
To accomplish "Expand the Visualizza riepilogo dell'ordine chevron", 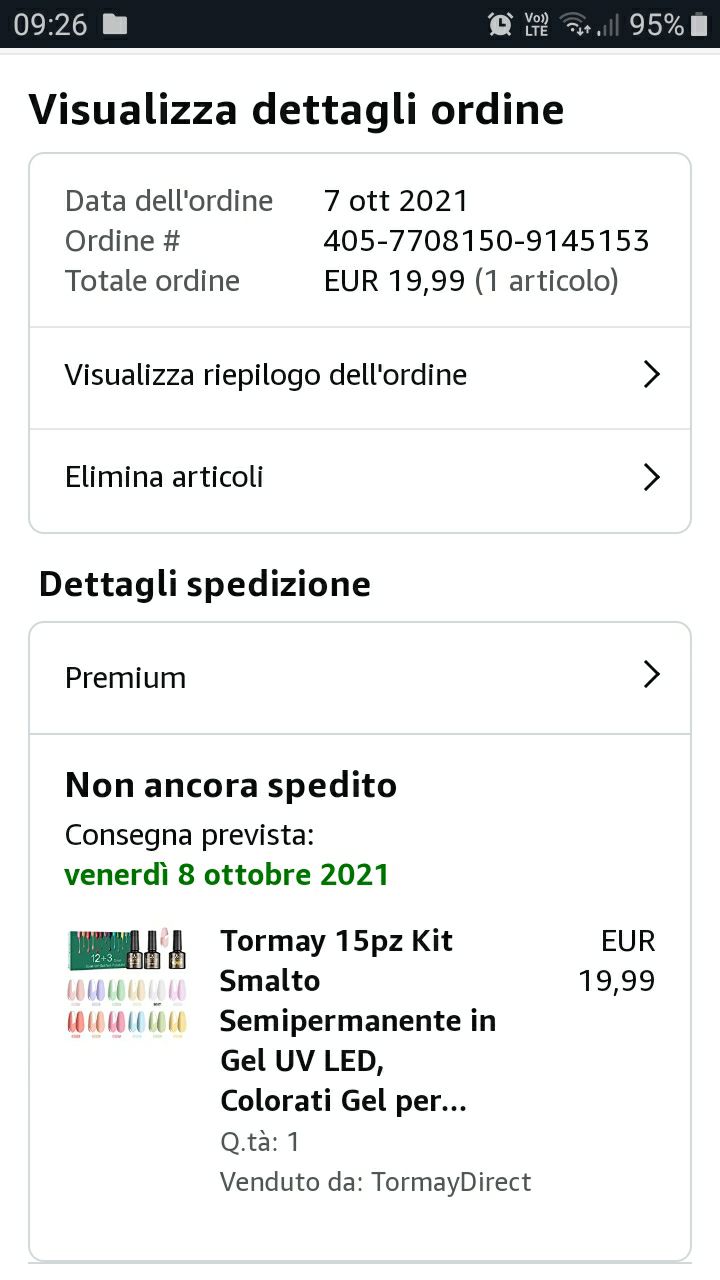I will click(651, 375).
